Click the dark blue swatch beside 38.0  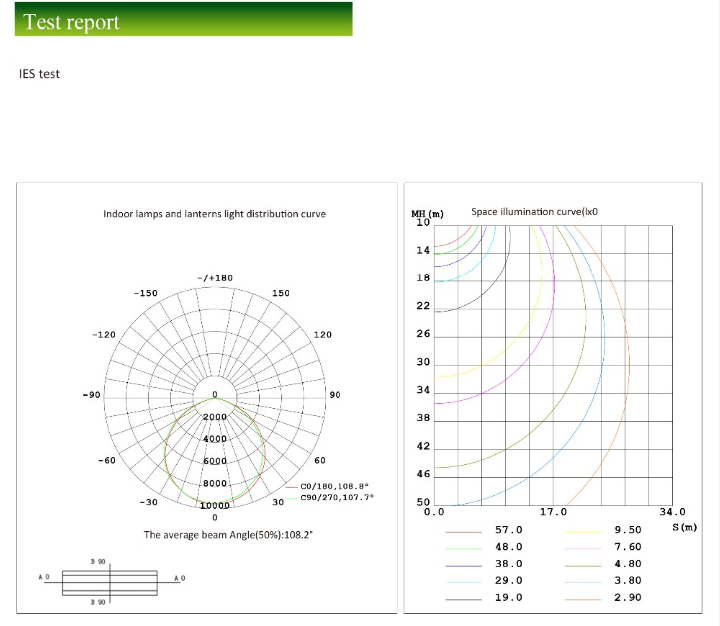tap(464, 566)
